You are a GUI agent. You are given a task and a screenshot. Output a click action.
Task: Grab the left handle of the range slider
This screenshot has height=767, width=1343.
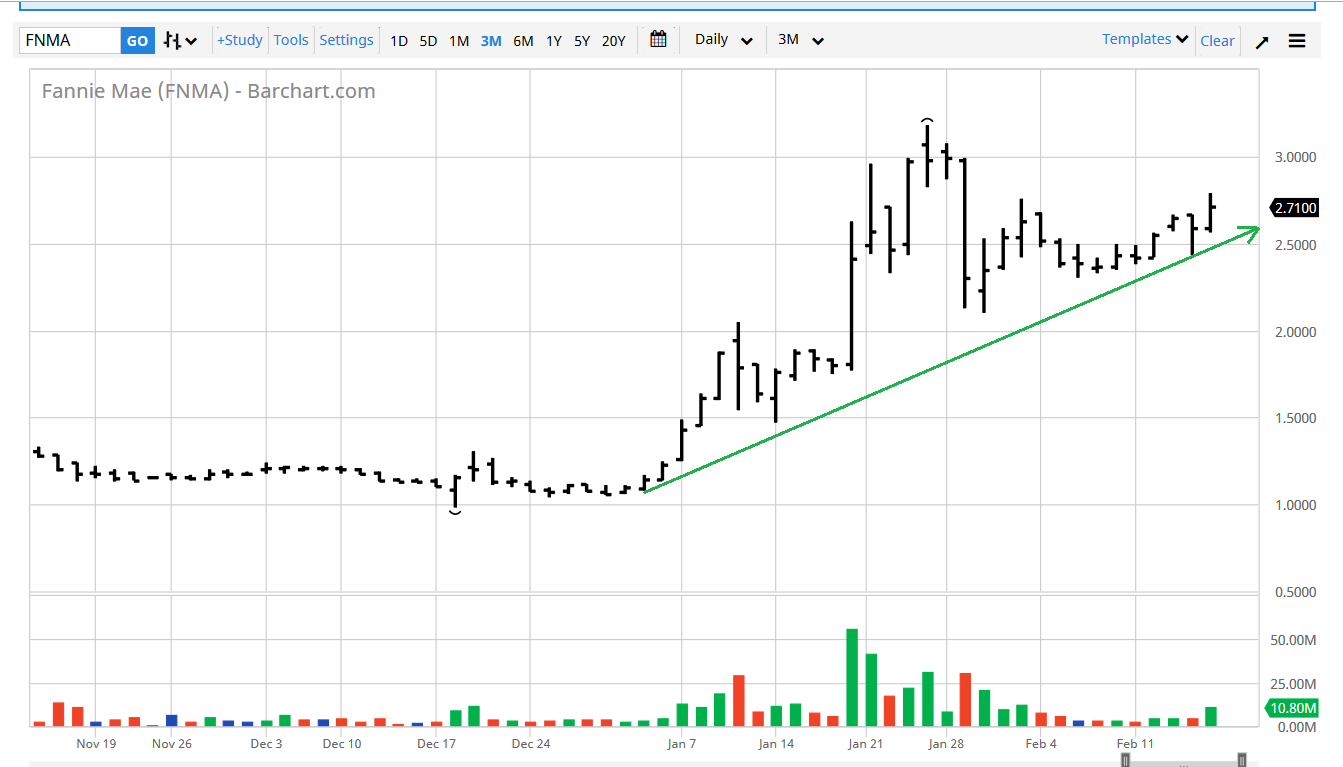[x=1125, y=761]
